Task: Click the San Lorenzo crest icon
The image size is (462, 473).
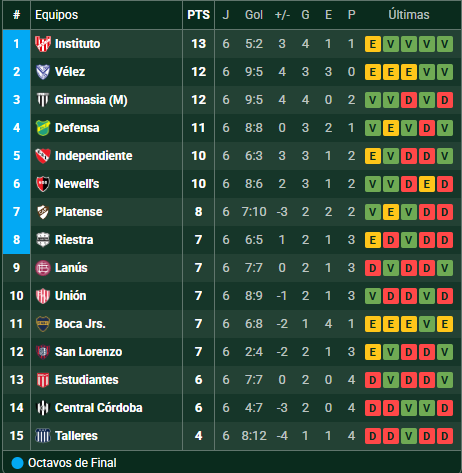Action: [x=43, y=352]
